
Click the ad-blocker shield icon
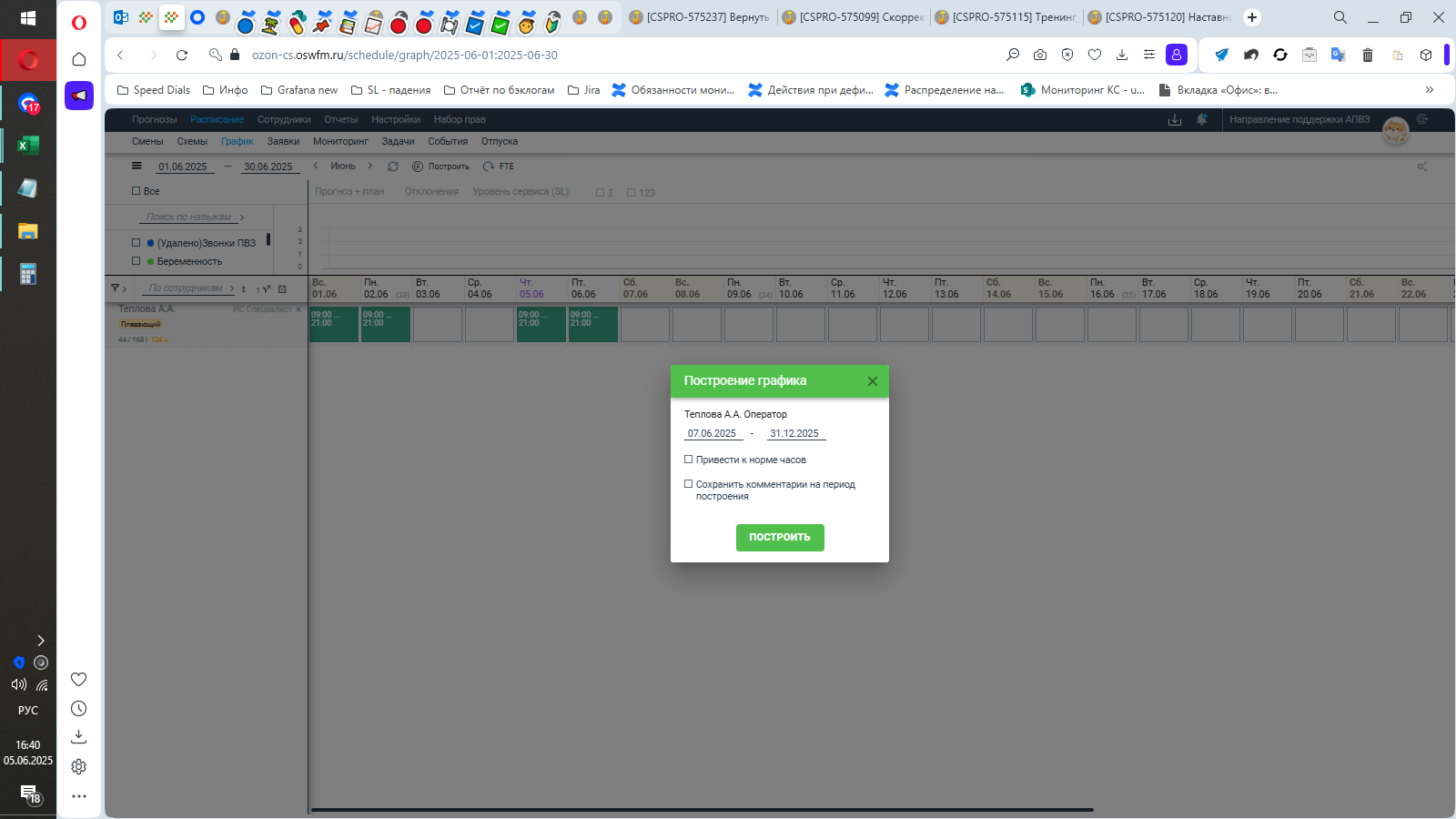(1067, 55)
